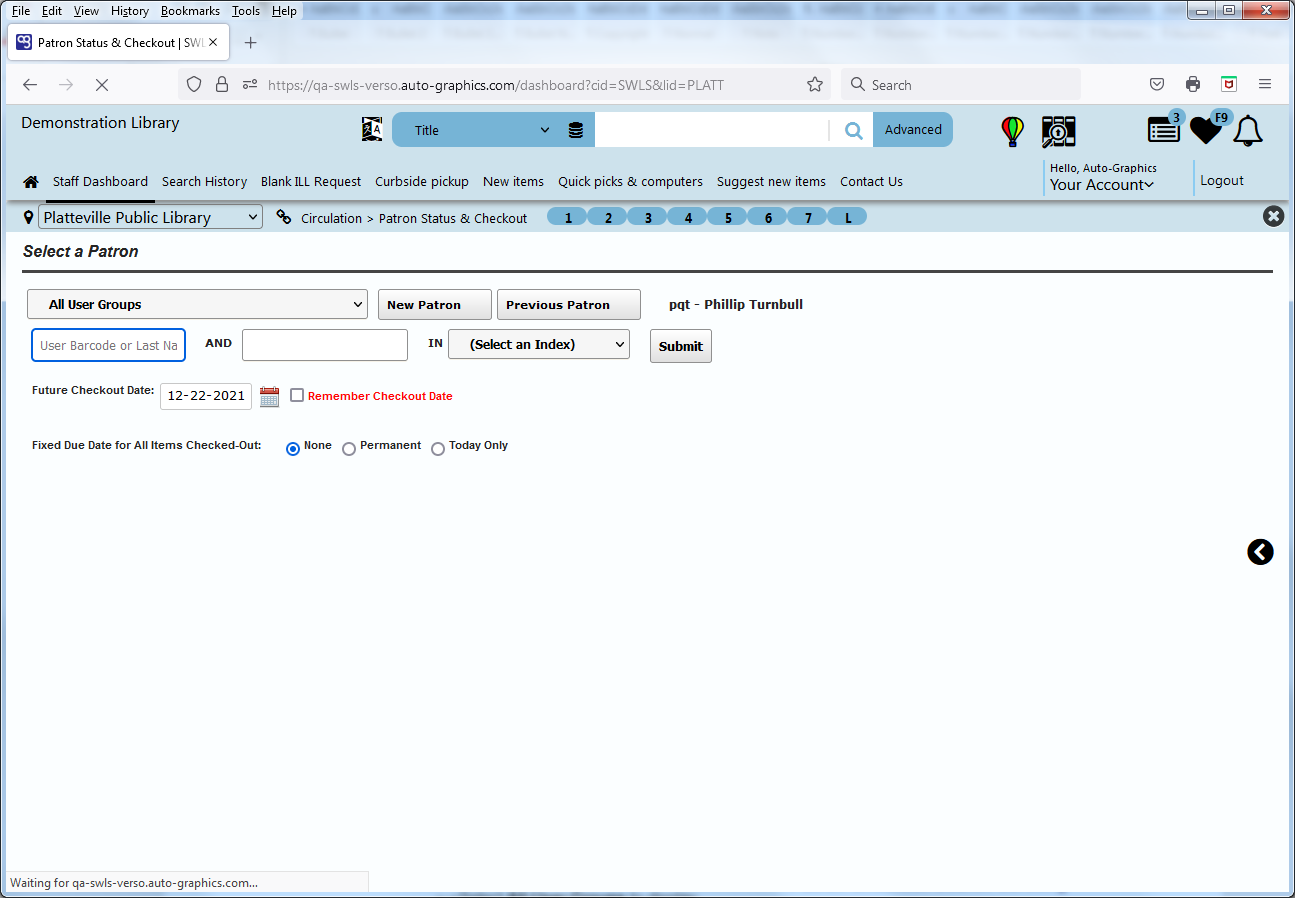Click the Previous Patron button

pyautogui.click(x=569, y=305)
